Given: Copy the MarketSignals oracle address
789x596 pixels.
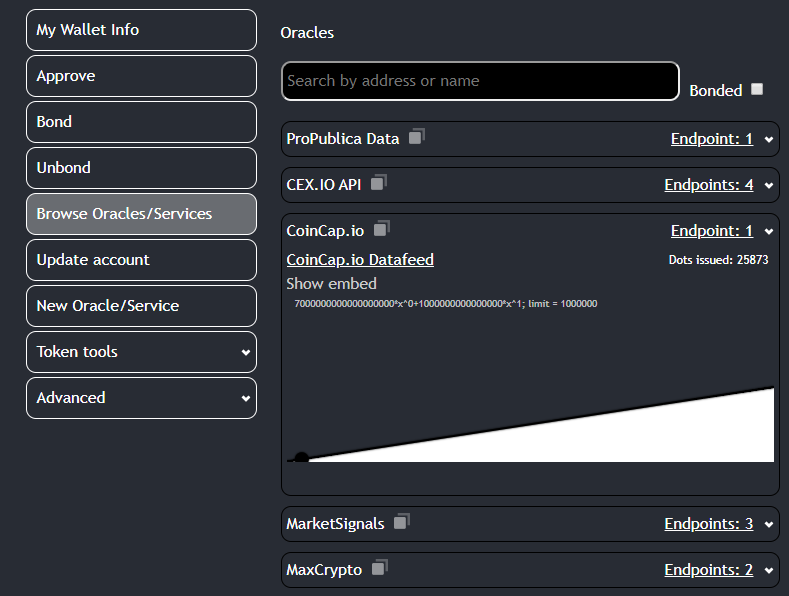Looking at the screenshot, I should (x=401, y=522).
